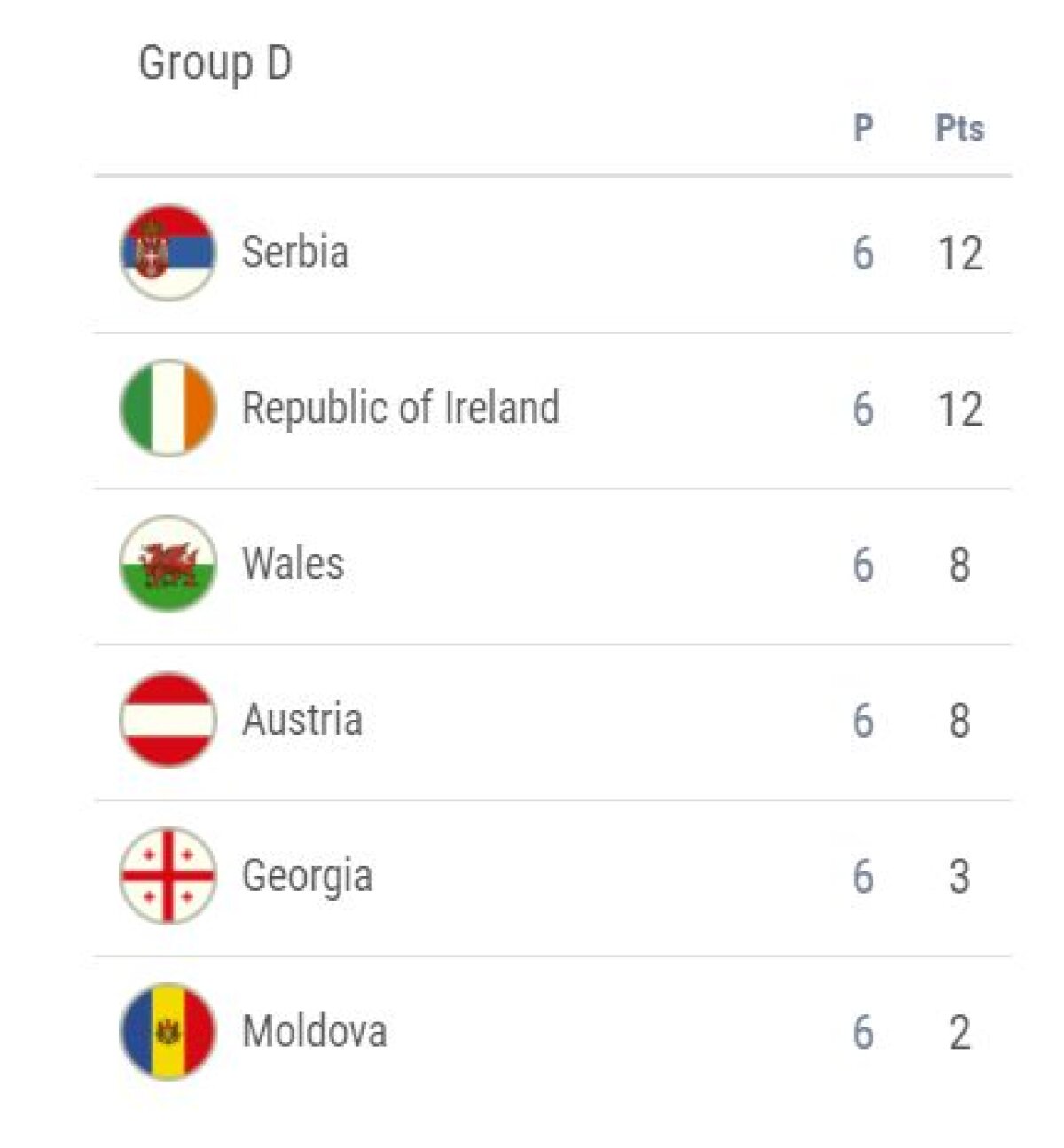Select the Wales team name
This screenshot has width=1064, height=1148.
[x=293, y=565]
